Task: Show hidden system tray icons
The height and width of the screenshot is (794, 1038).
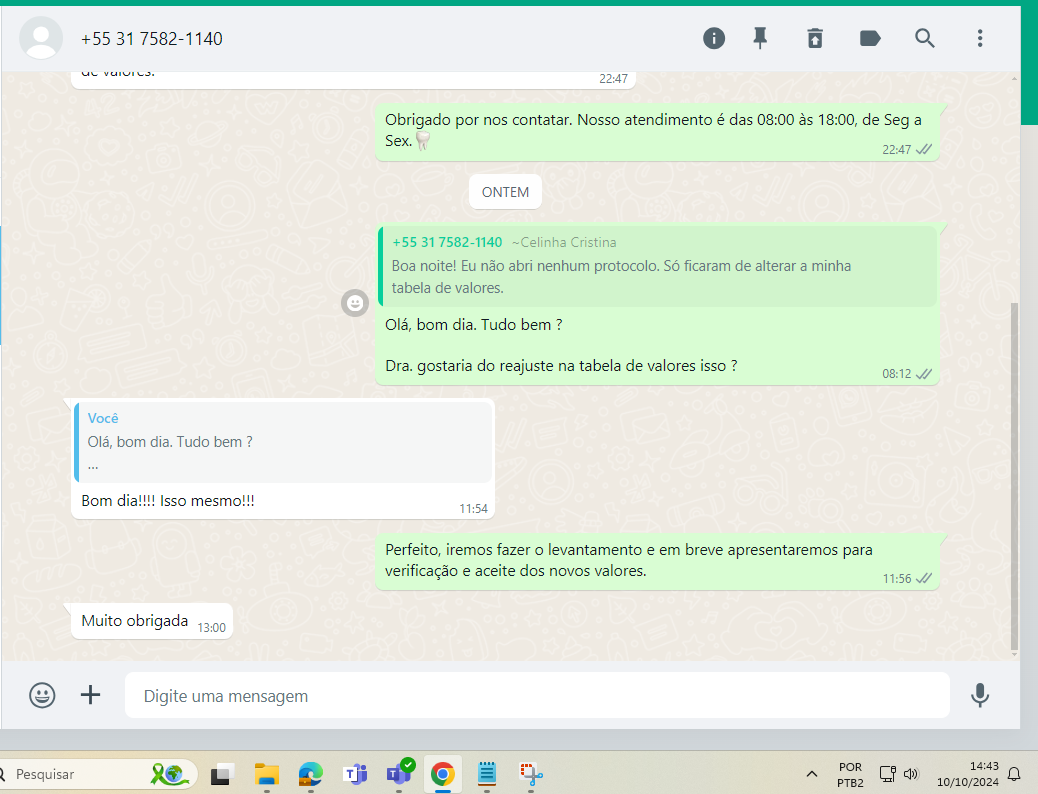Action: (x=811, y=774)
